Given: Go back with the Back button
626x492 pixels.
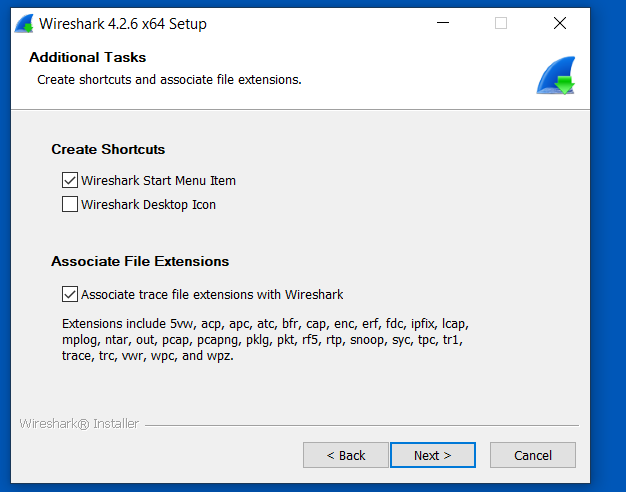Looking at the screenshot, I should (x=345, y=455).
